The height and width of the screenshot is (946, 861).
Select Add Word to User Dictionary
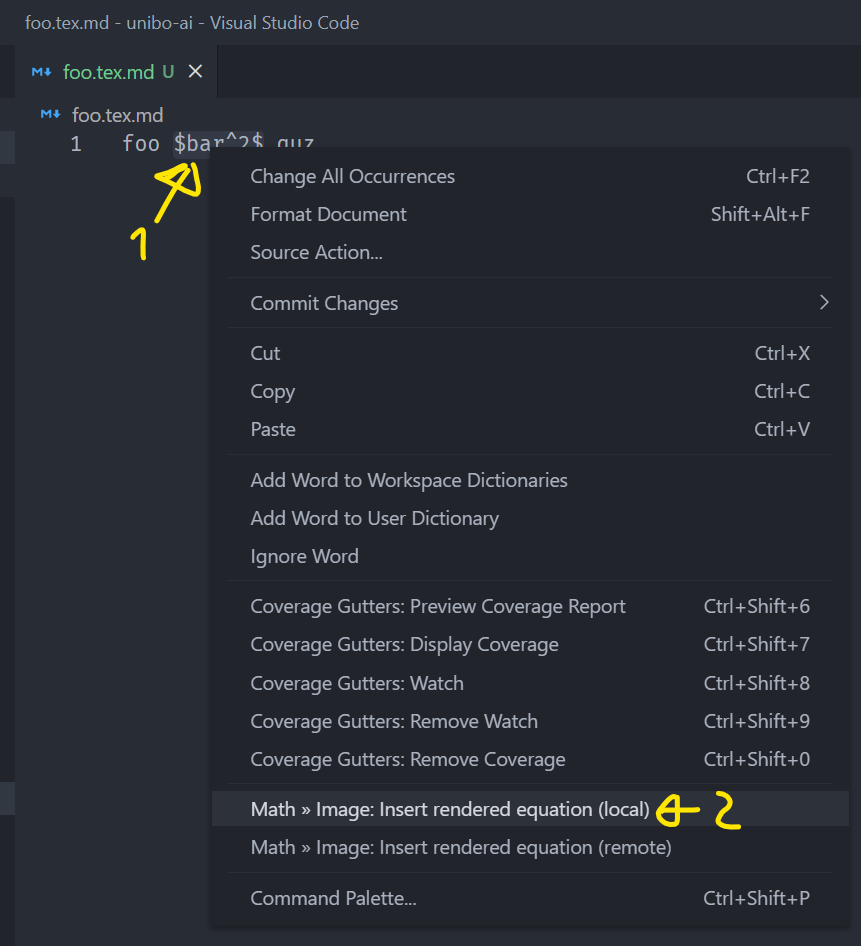pos(530,518)
